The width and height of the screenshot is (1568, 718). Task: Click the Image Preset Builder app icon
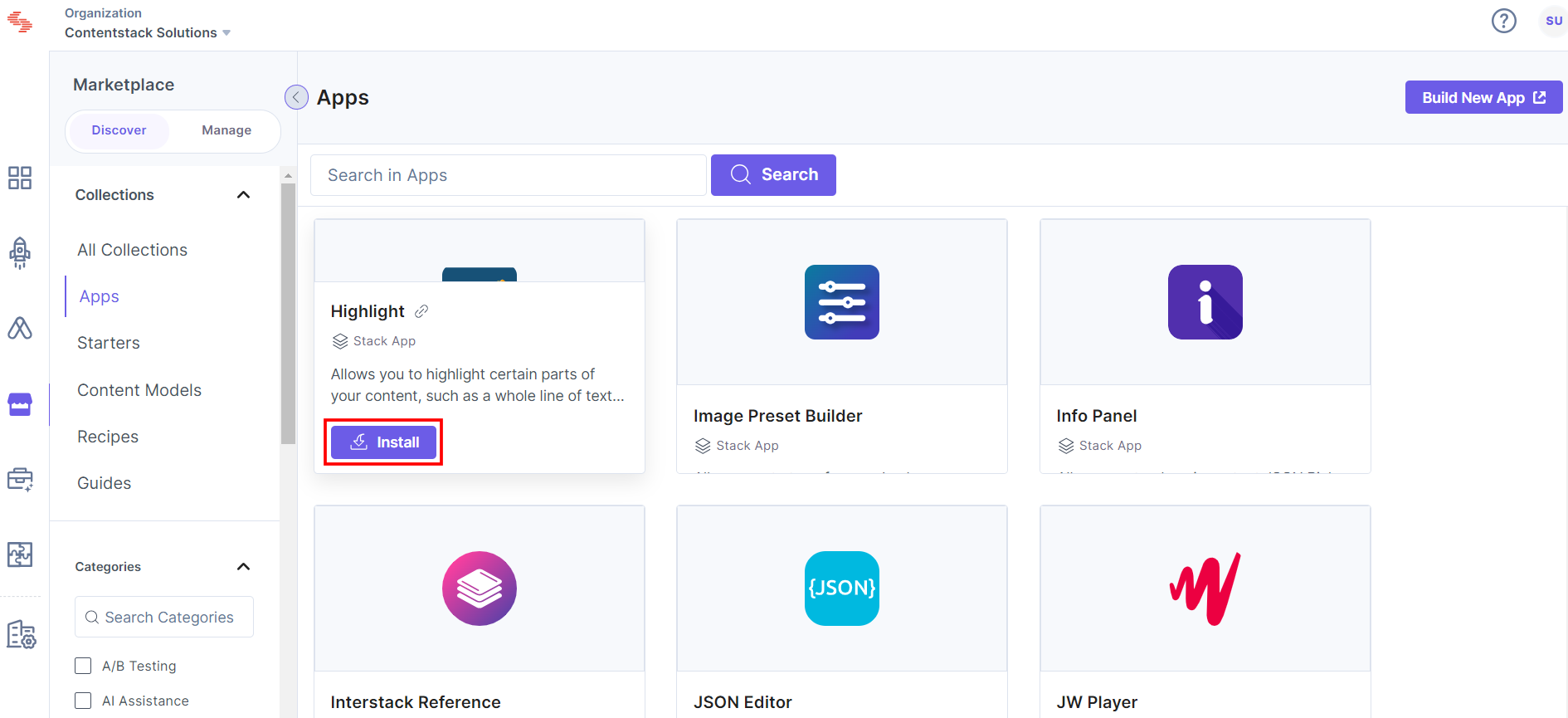click(842, 302)
